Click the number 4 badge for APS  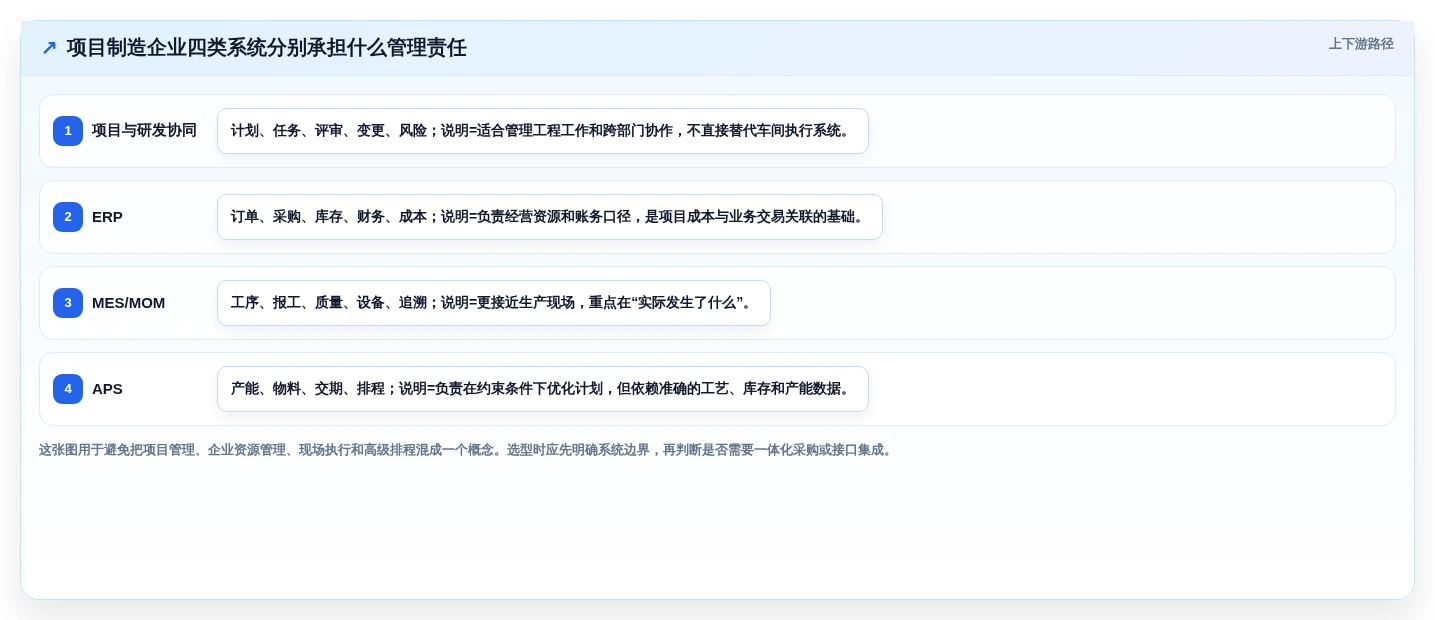(x=68, y=389)
